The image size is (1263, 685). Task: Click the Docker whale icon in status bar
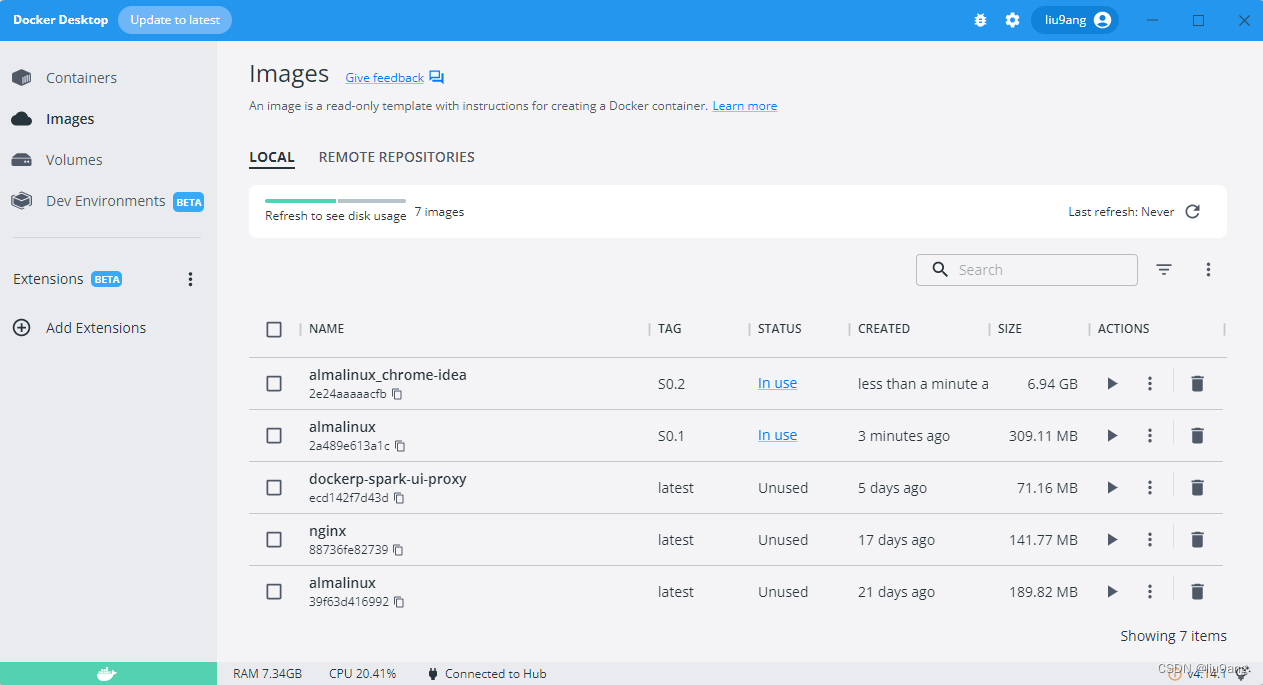pos(107,674)
